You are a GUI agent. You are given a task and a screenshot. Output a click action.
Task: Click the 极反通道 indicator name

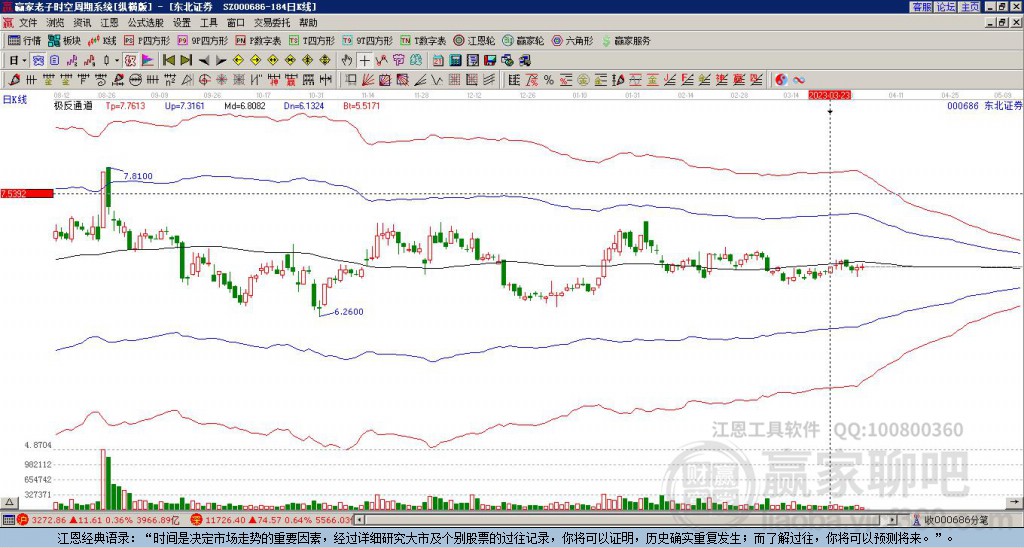72,105
